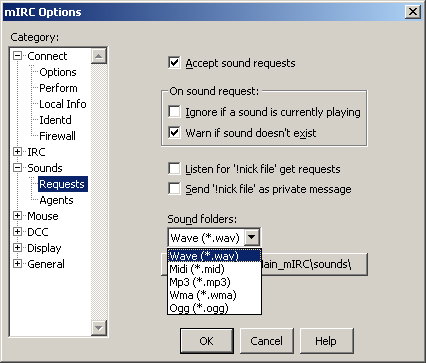Screen dimensions: 426x363
Task: Select the IRC category label
Action: [x=36, y=152]
